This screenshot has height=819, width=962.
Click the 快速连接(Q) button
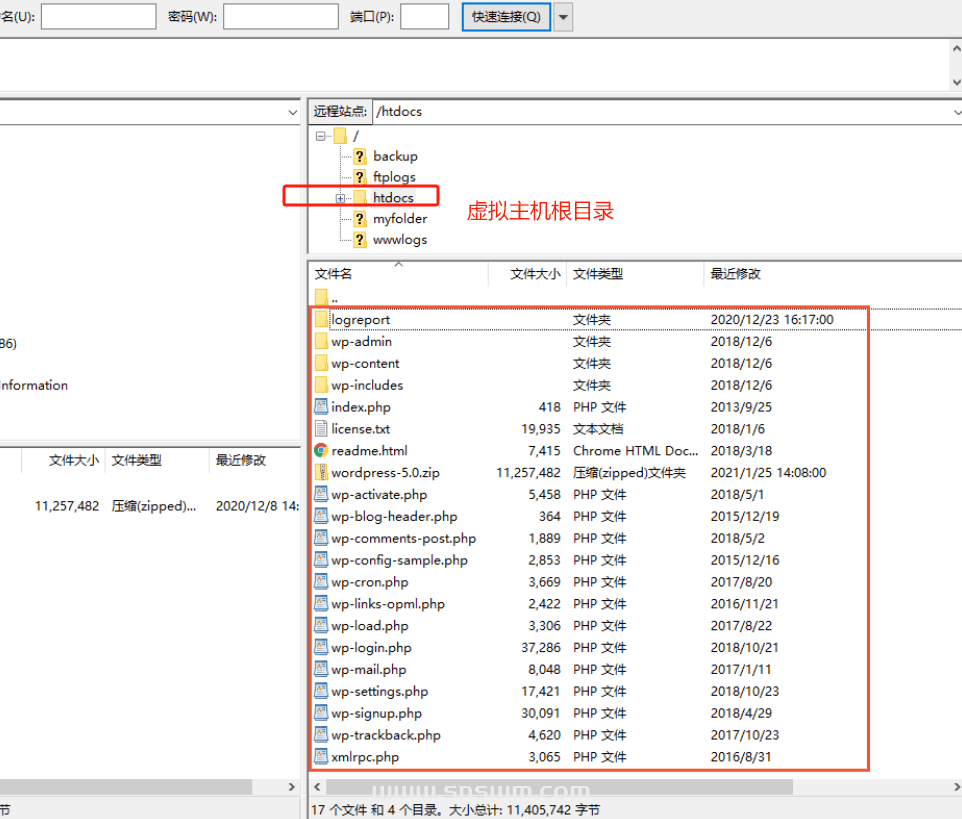pyautogui.click(x=505, y=17)
